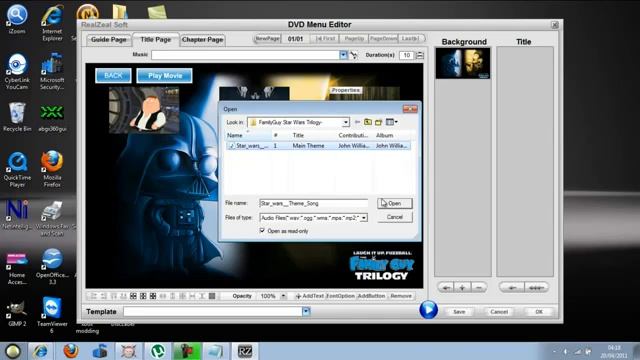Open the GIMP 2 desktop icon
This screenshot has width=640, height=360.
[17, 312]
